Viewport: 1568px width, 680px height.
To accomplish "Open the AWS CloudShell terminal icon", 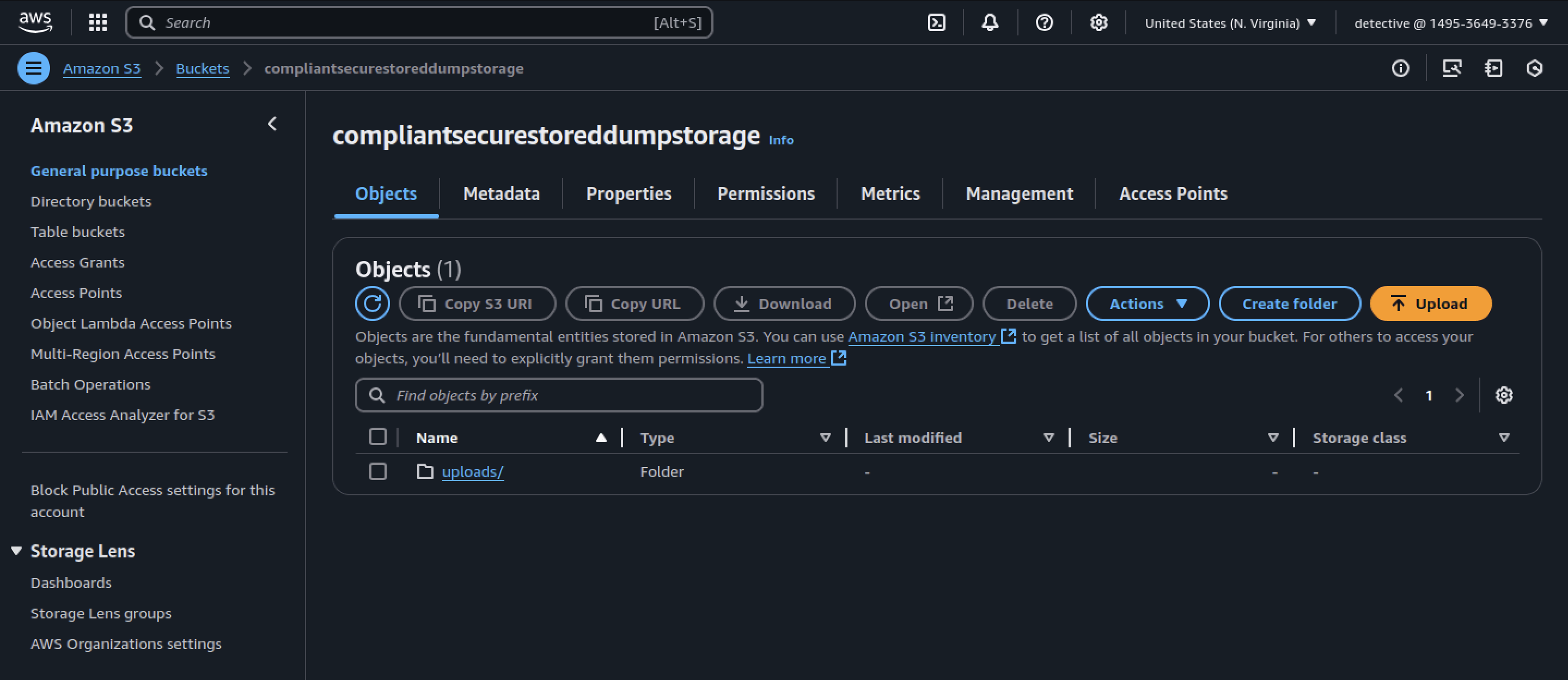I will click(x=936, y=22).
